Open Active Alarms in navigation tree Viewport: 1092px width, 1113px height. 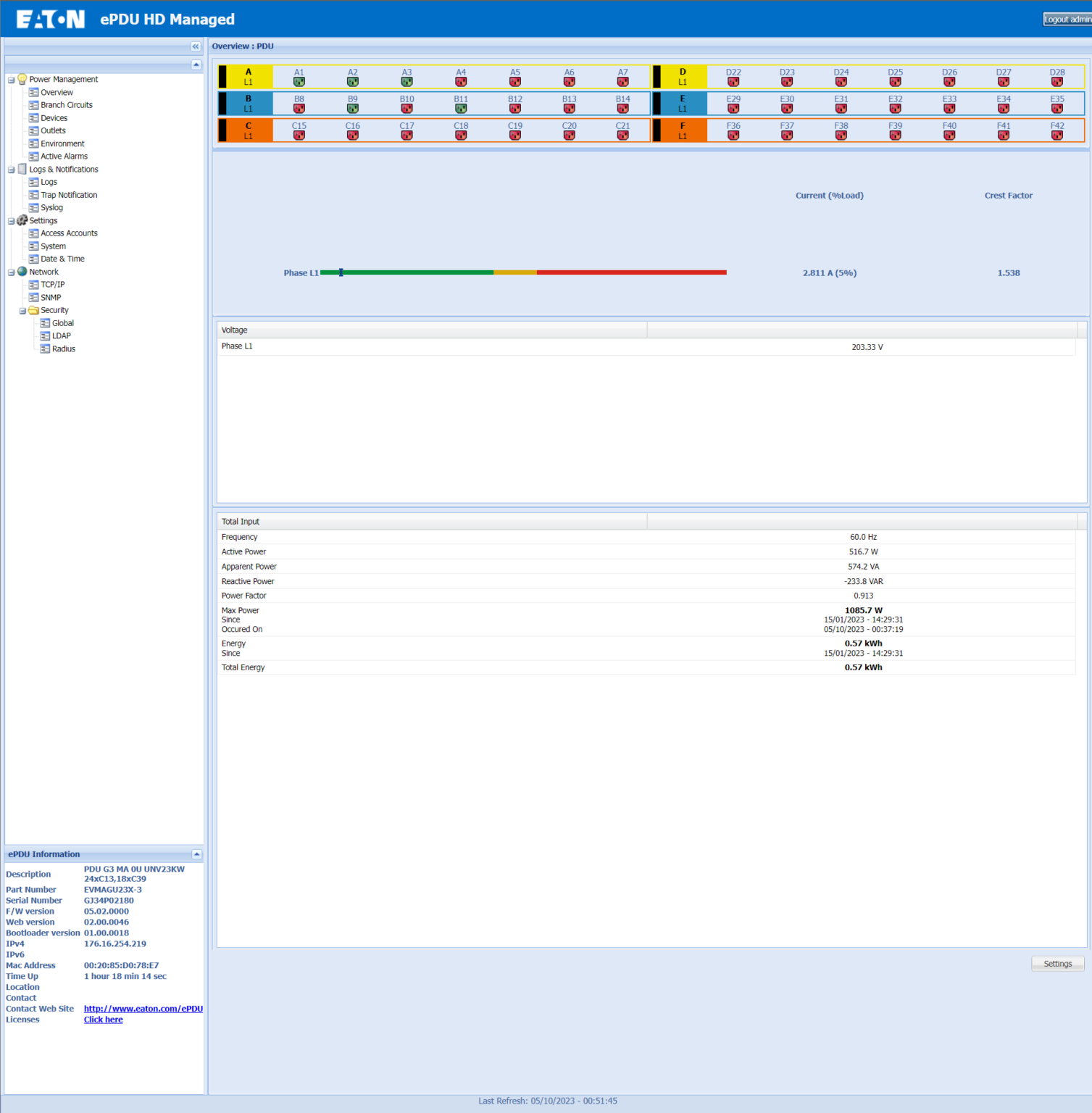click(x=64, y=157)
